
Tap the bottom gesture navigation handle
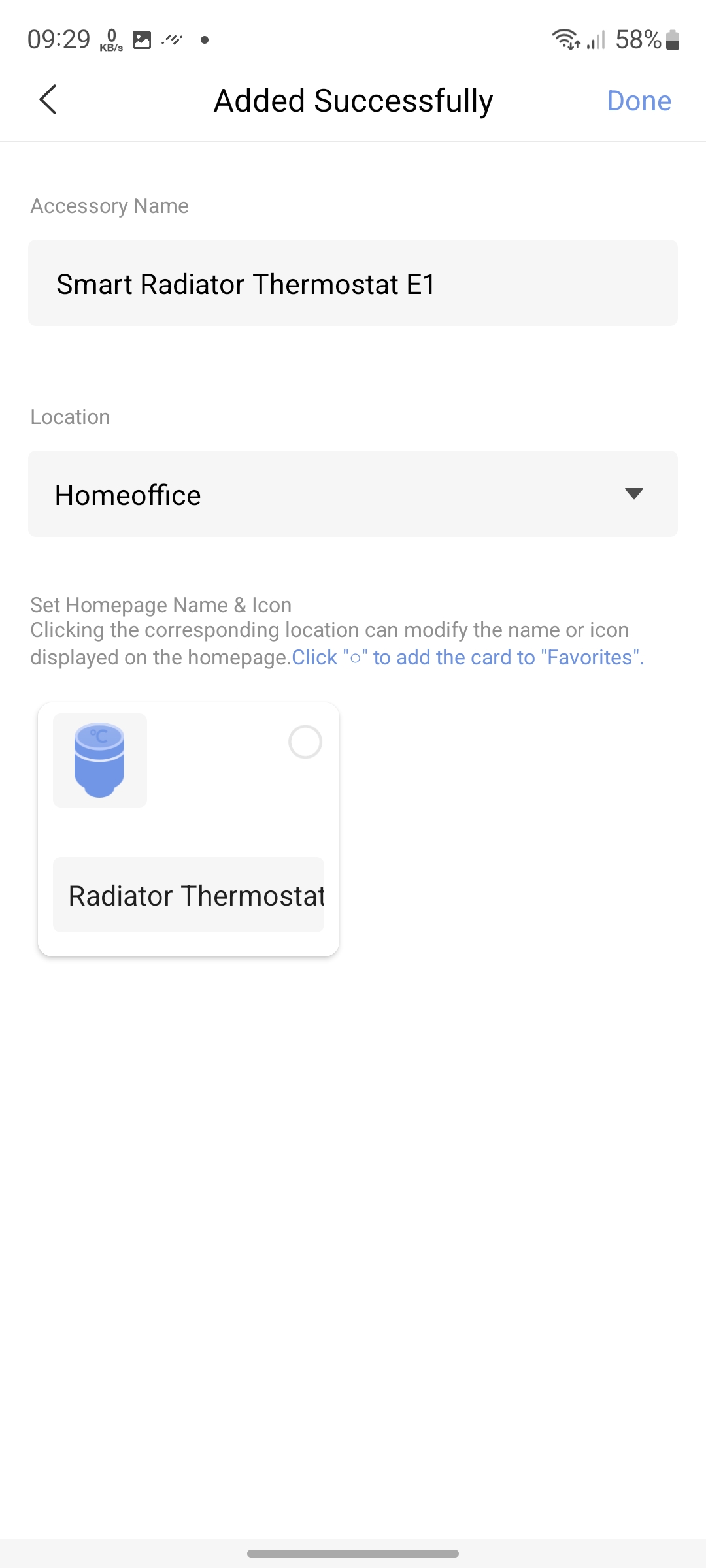pos(353,1553)
